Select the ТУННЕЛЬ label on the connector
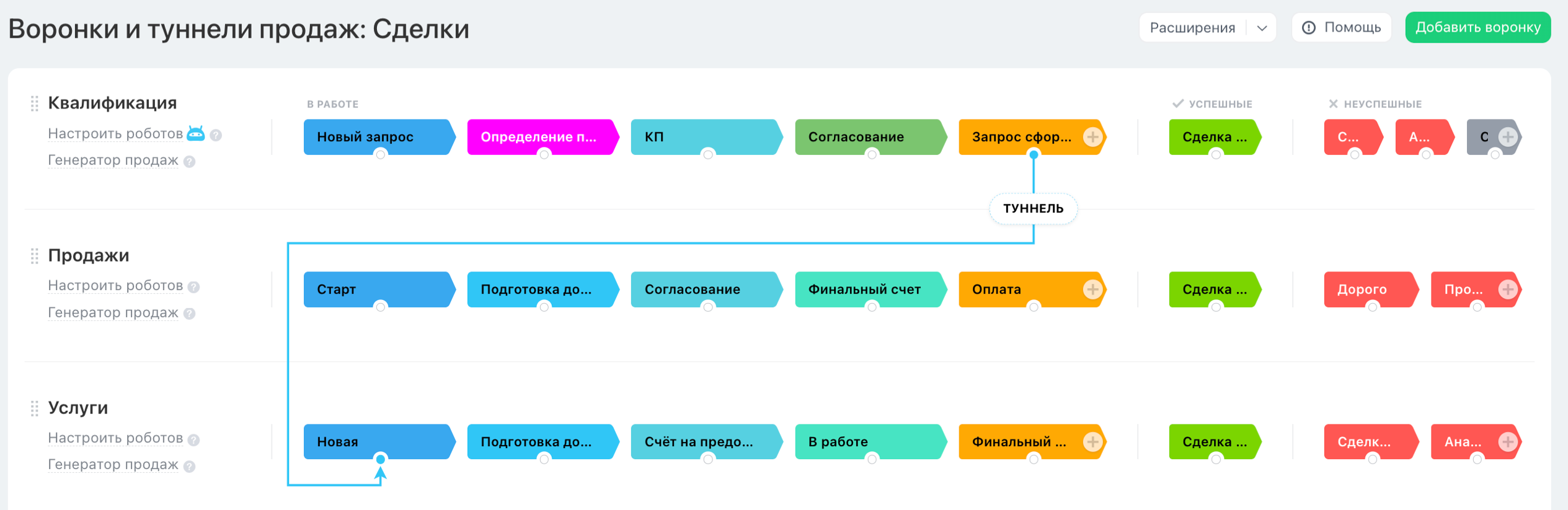The height and width of the screenshot is (510, 1568). tap(1033, 209)
